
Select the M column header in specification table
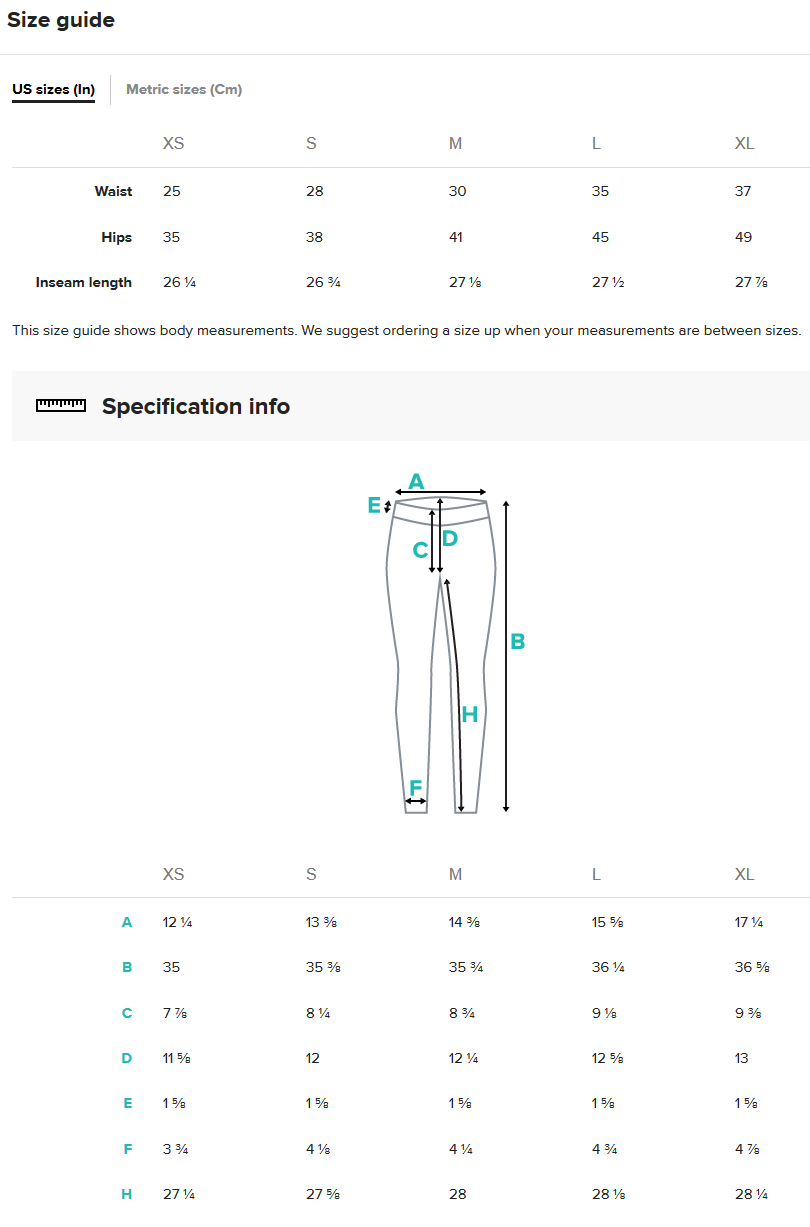[456, 874]
